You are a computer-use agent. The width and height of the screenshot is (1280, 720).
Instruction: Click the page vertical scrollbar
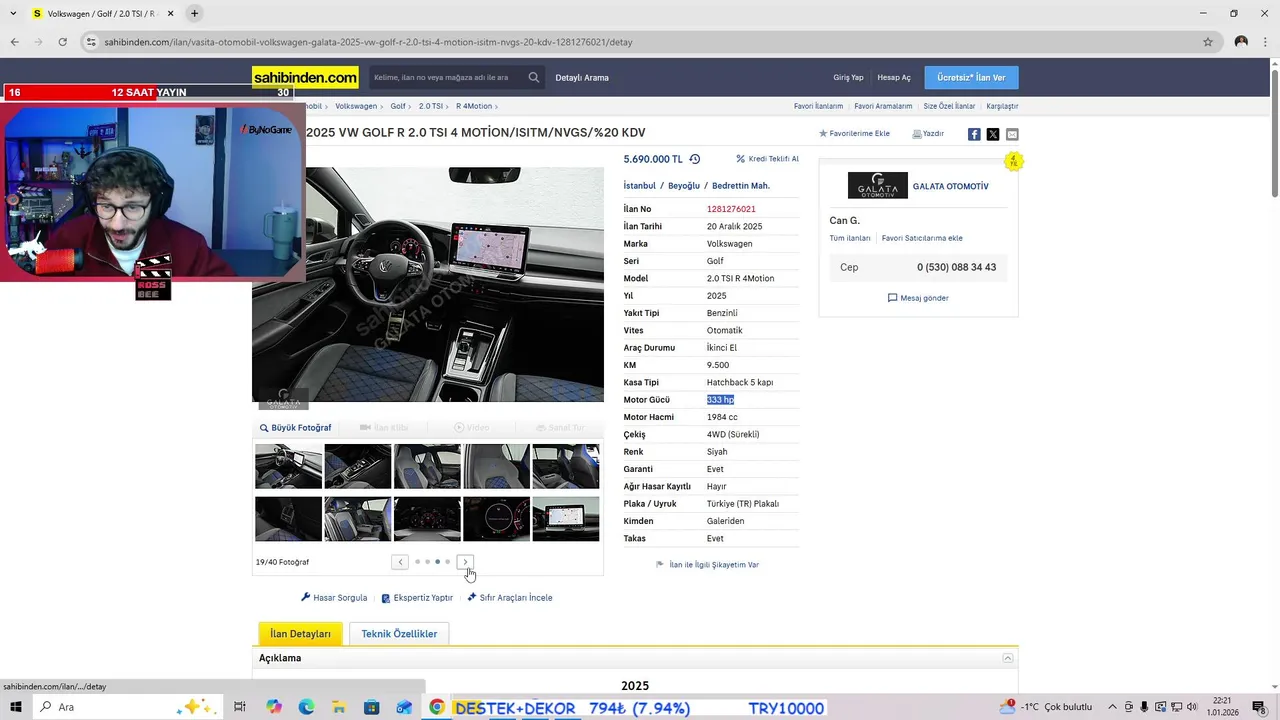(x=1274, y=131)
